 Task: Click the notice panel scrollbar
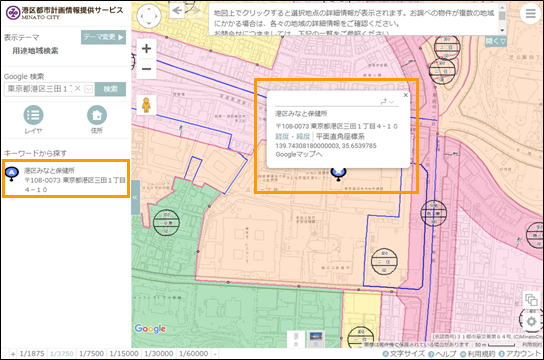[502, 18]
